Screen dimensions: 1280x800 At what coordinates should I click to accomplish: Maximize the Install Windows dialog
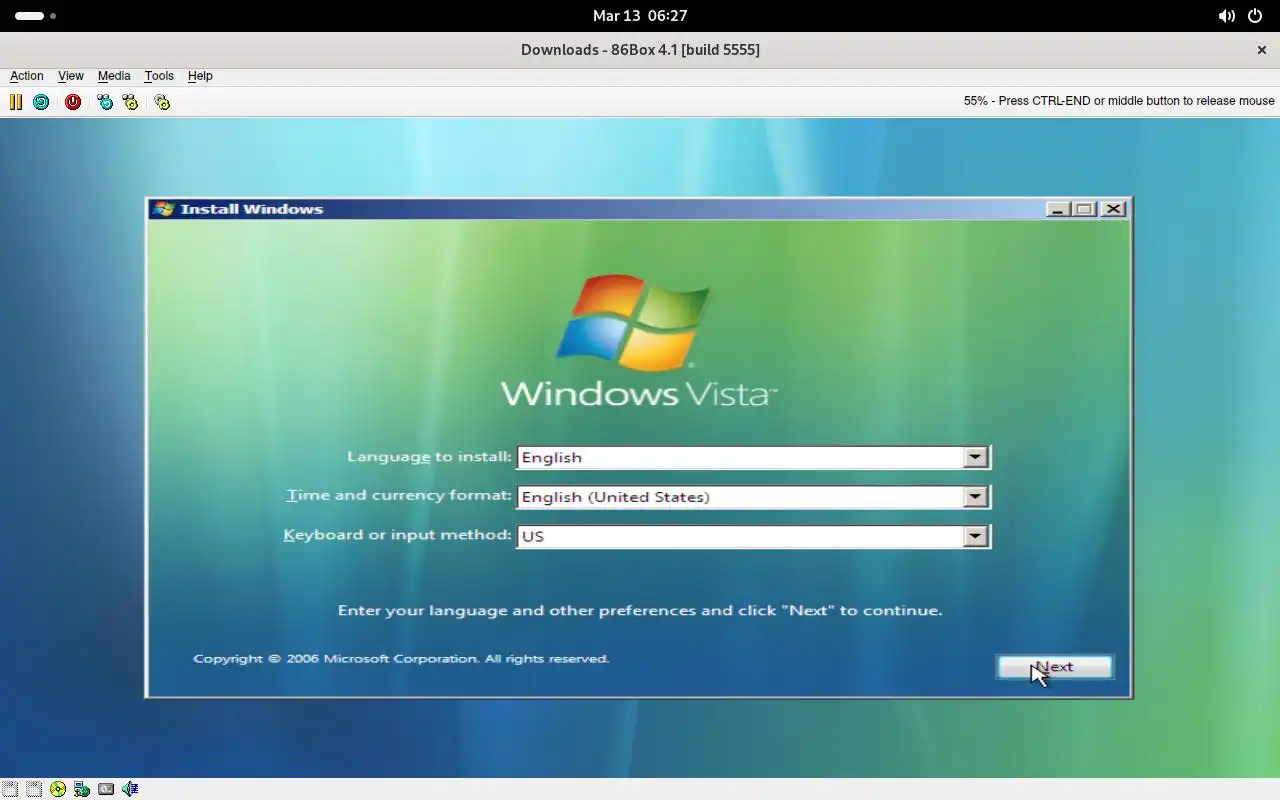pos(1084,209)
